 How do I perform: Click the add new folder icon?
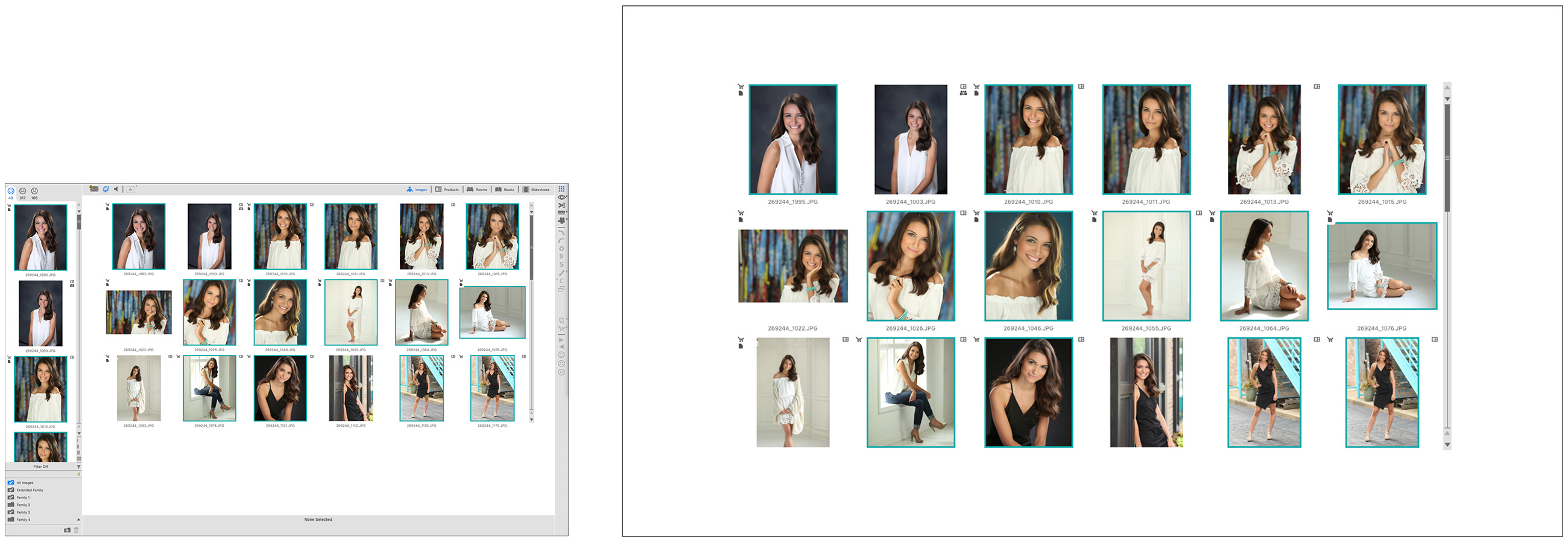tap(67, 531)
